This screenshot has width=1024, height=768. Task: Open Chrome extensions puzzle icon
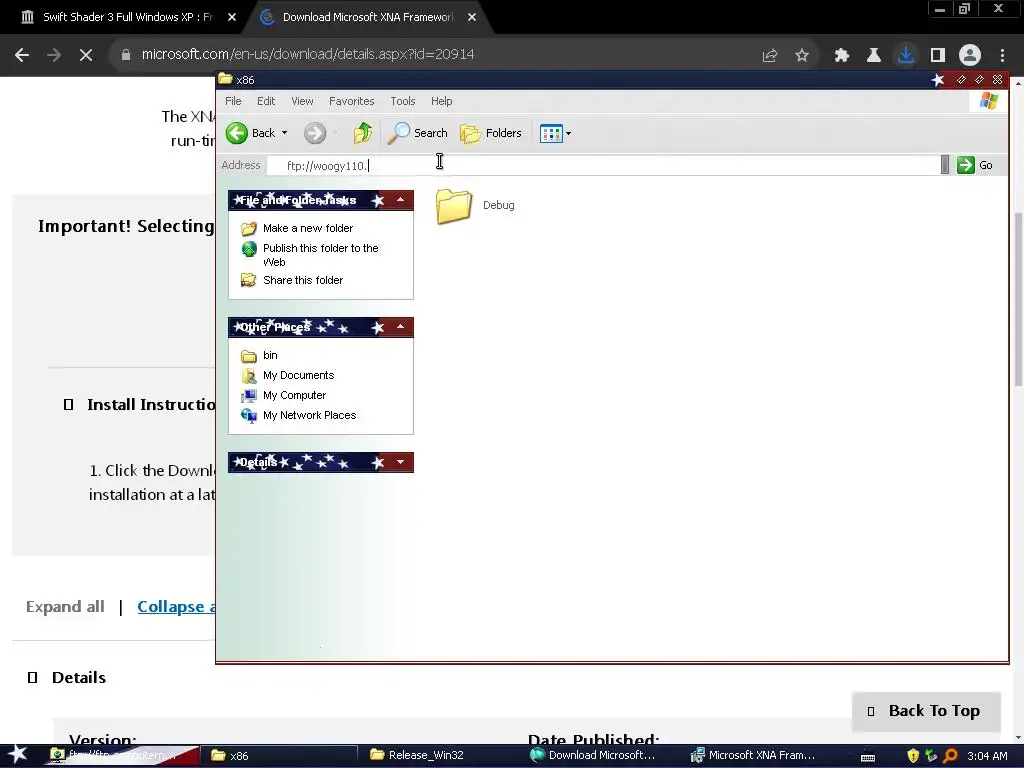[842, 56]
